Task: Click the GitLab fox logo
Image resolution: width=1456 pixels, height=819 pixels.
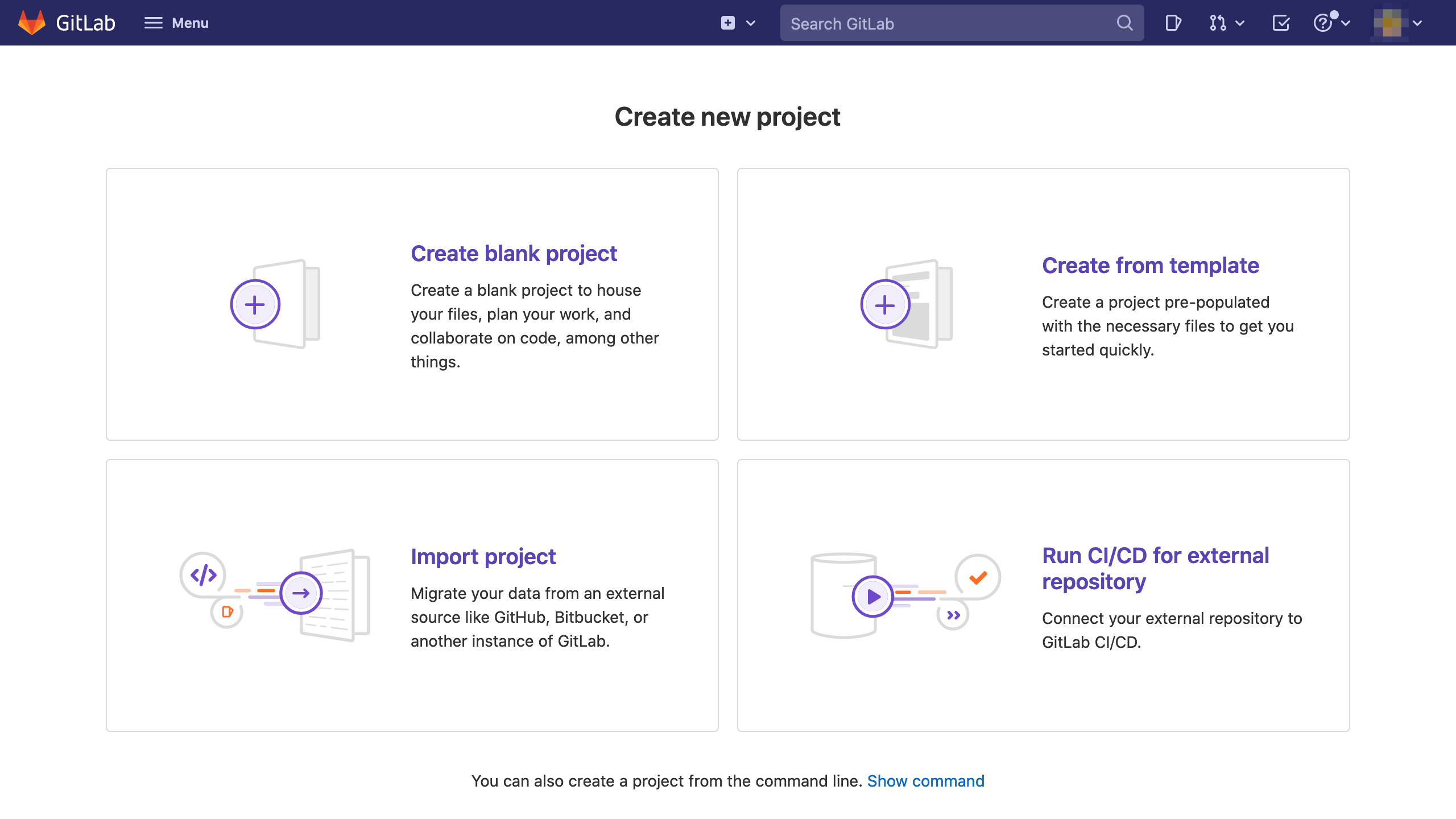Action: coord(32,23)
